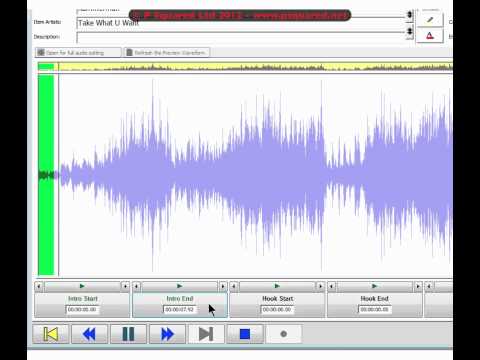Click the red triangle icon button
Screen dimensions: 480x360
430,35
